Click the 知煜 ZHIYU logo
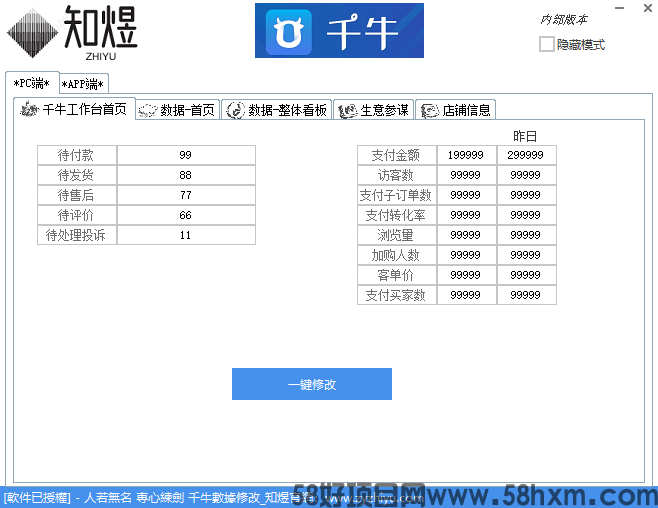 coord(72,33)
